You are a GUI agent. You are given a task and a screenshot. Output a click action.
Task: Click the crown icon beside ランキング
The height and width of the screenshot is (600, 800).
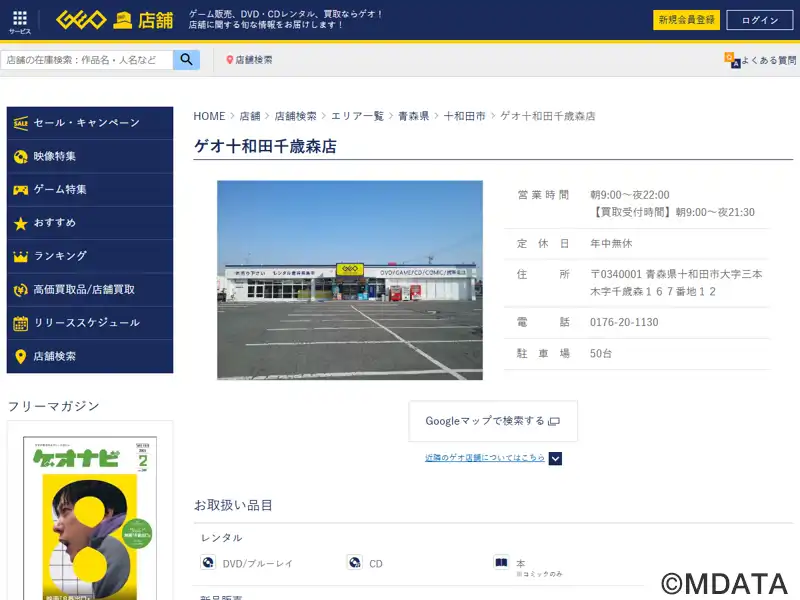[x=20, y=257]
